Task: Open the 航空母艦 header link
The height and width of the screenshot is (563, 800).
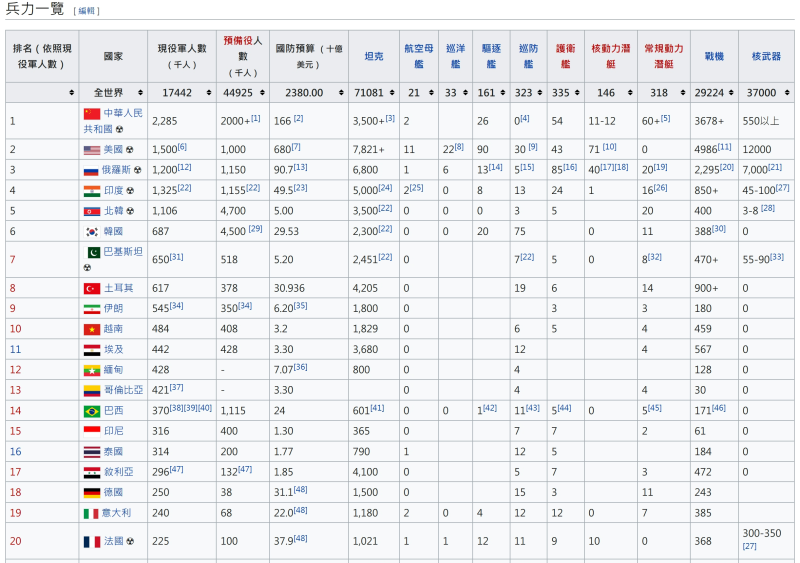Action: pyautogui.click(x=412, y=55)
